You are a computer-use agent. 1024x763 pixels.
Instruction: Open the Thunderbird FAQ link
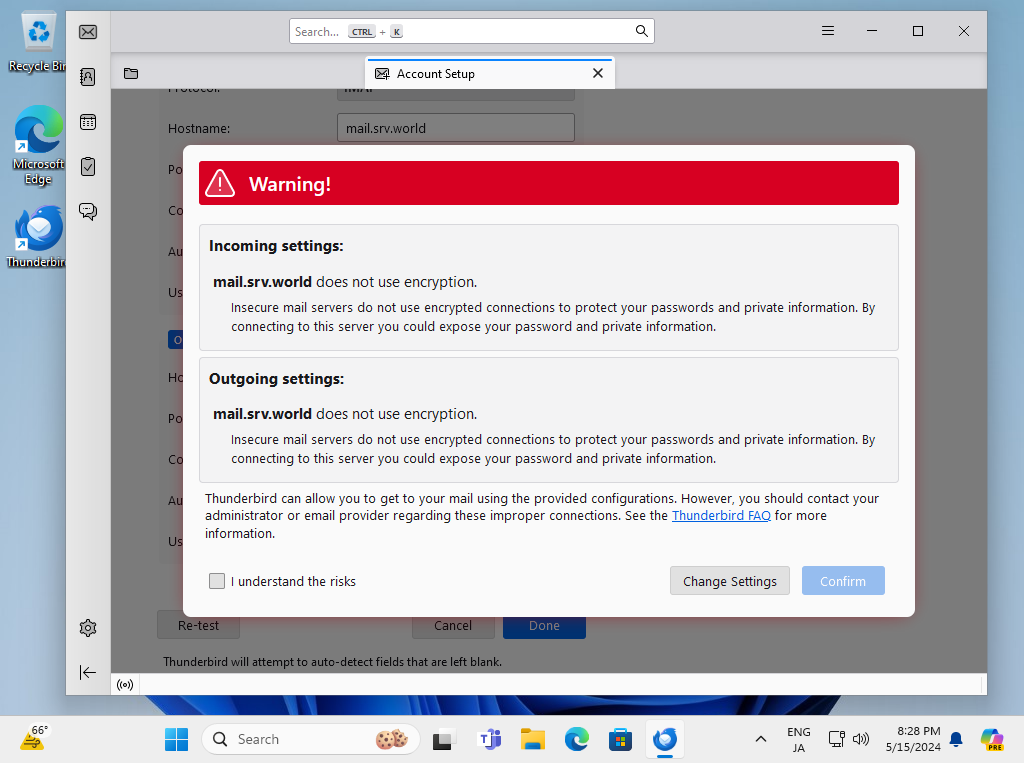coord(721,516)
